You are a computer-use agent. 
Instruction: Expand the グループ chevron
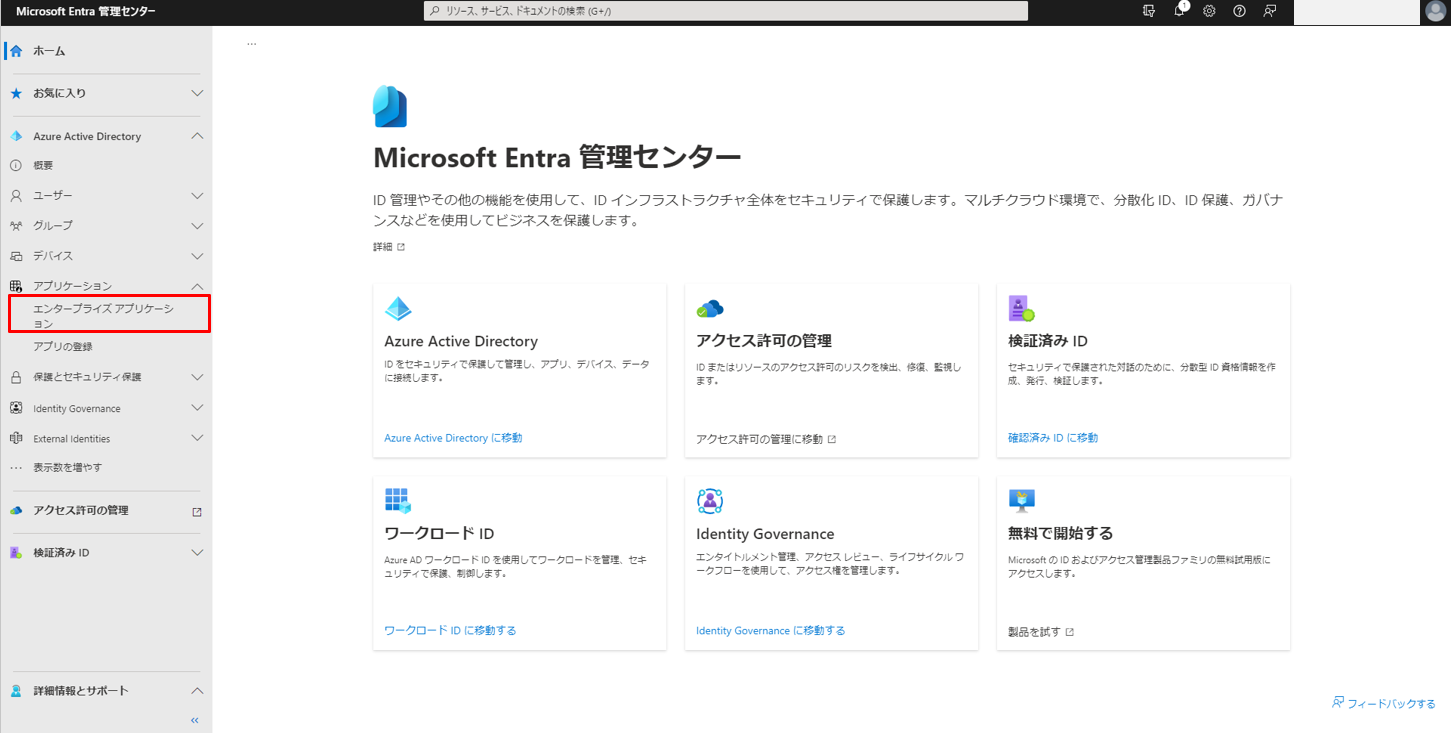pos(197,226)
